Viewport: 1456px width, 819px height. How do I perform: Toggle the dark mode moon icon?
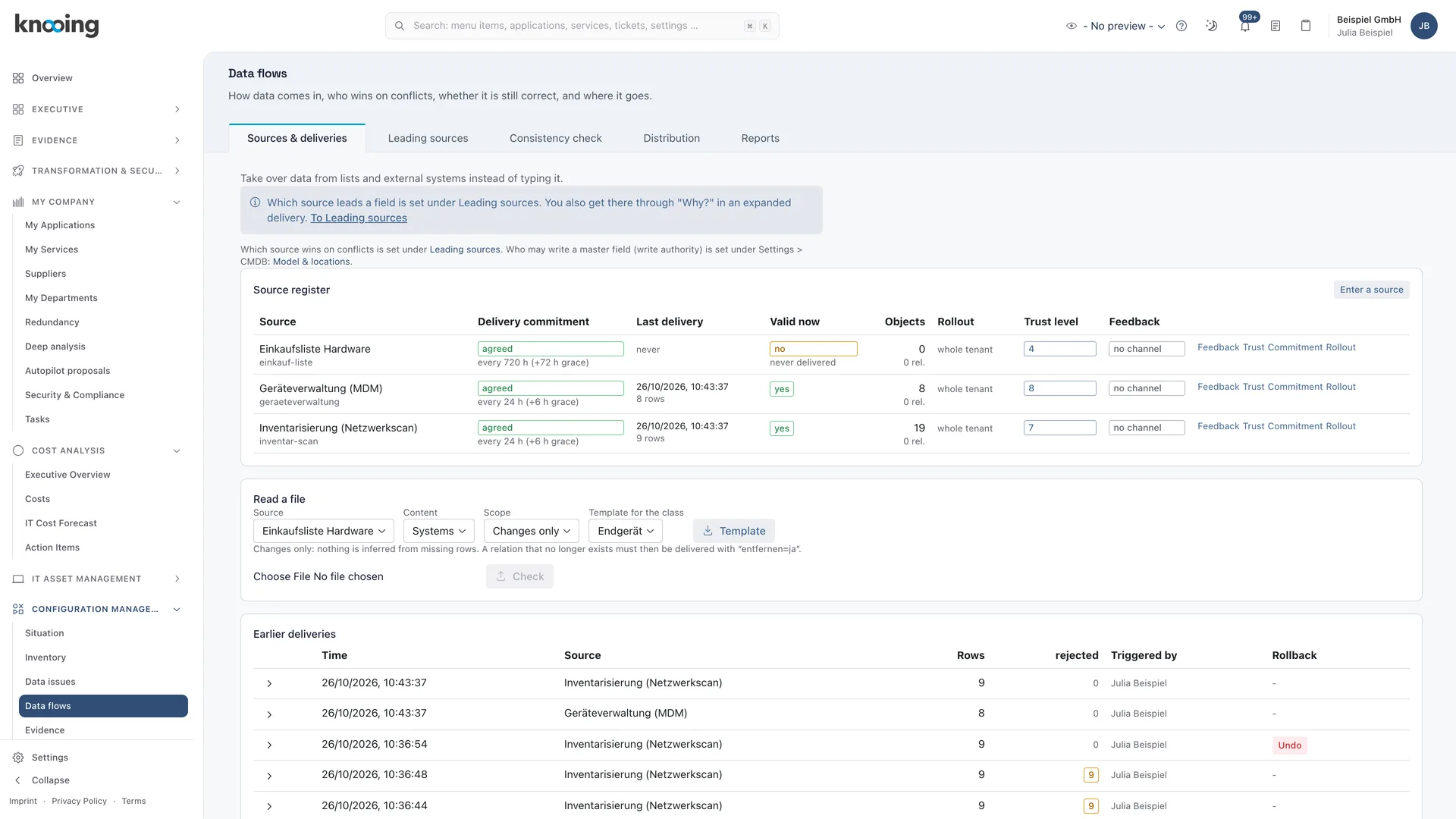[x=1212, y=26]
